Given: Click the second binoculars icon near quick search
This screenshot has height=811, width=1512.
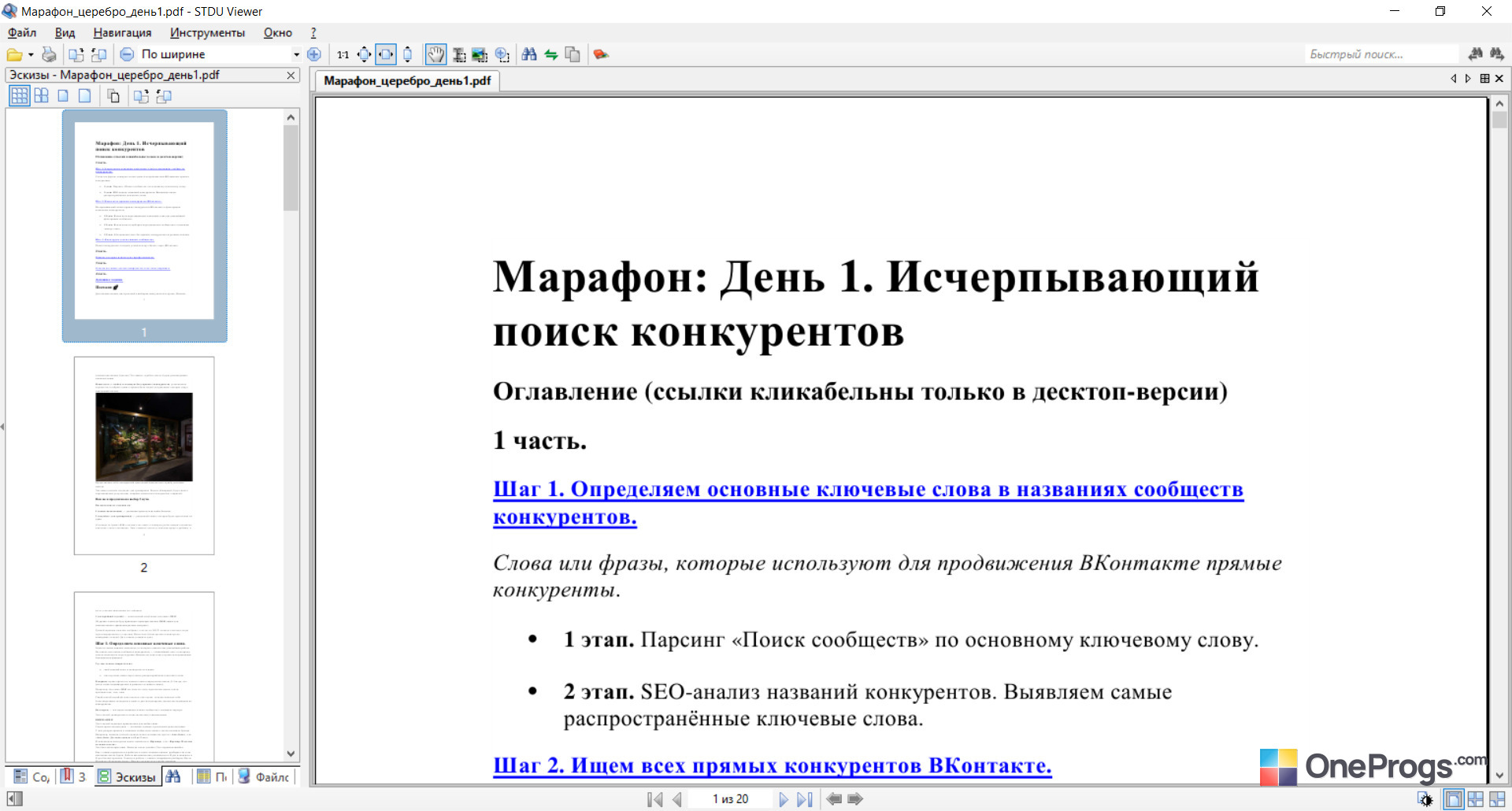Looking at the screenshot, I should (x=1497, y=54).
